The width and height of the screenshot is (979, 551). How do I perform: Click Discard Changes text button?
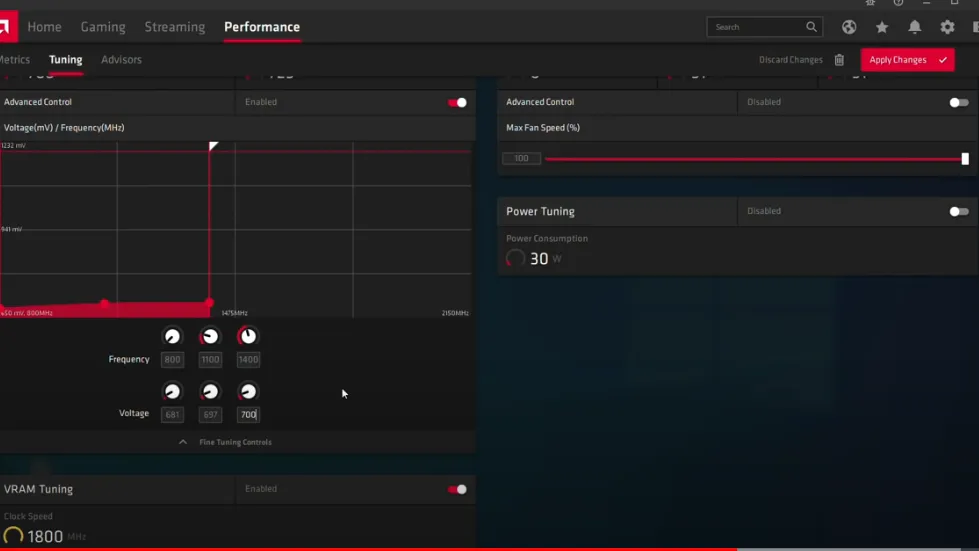click(790, 60)
